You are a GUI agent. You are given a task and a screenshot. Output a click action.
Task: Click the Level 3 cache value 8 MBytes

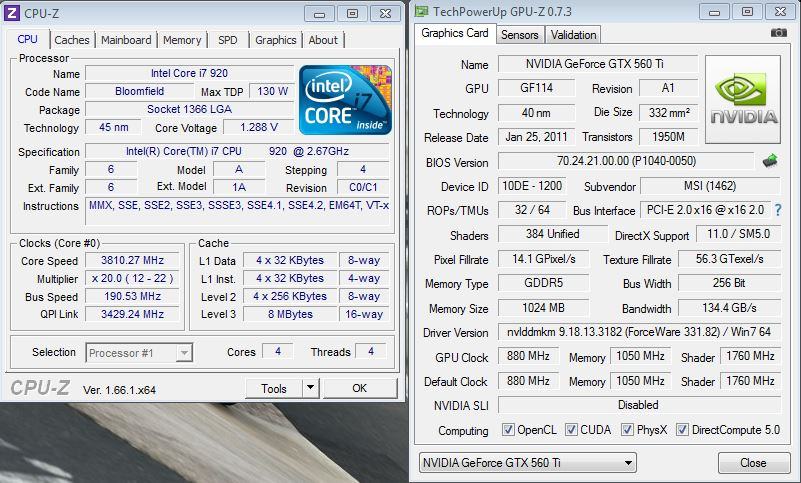tap(290, 314)
